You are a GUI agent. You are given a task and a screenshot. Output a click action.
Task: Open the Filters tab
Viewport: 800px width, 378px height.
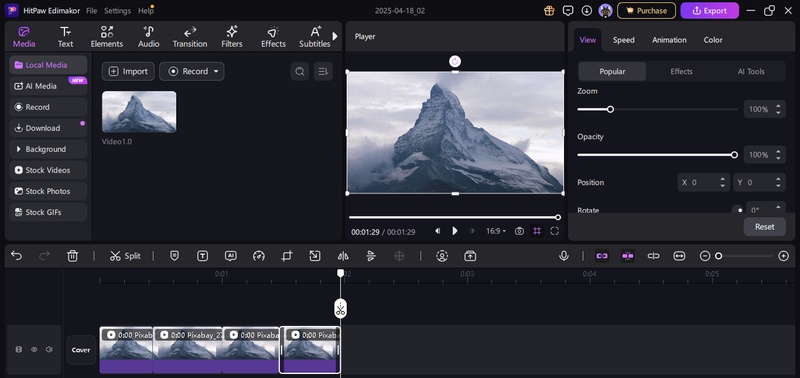[232, 37]
